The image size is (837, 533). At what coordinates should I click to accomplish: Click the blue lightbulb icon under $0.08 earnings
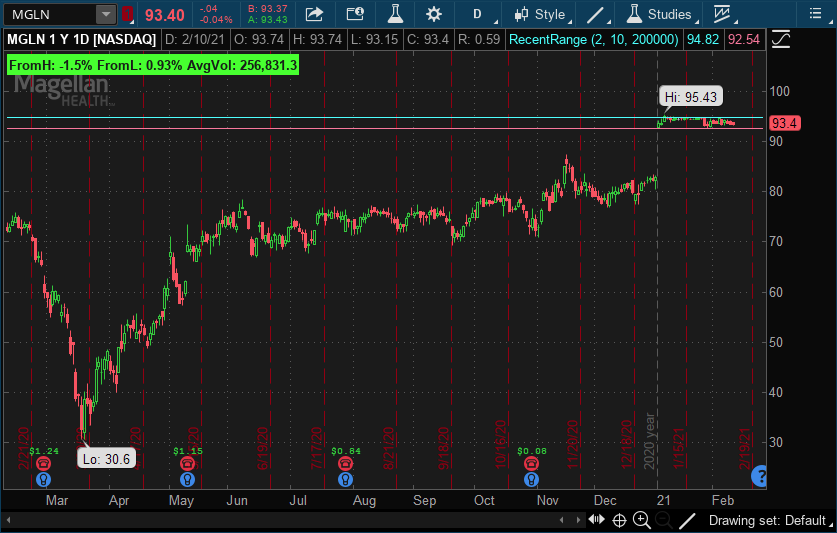click(531, 480)
